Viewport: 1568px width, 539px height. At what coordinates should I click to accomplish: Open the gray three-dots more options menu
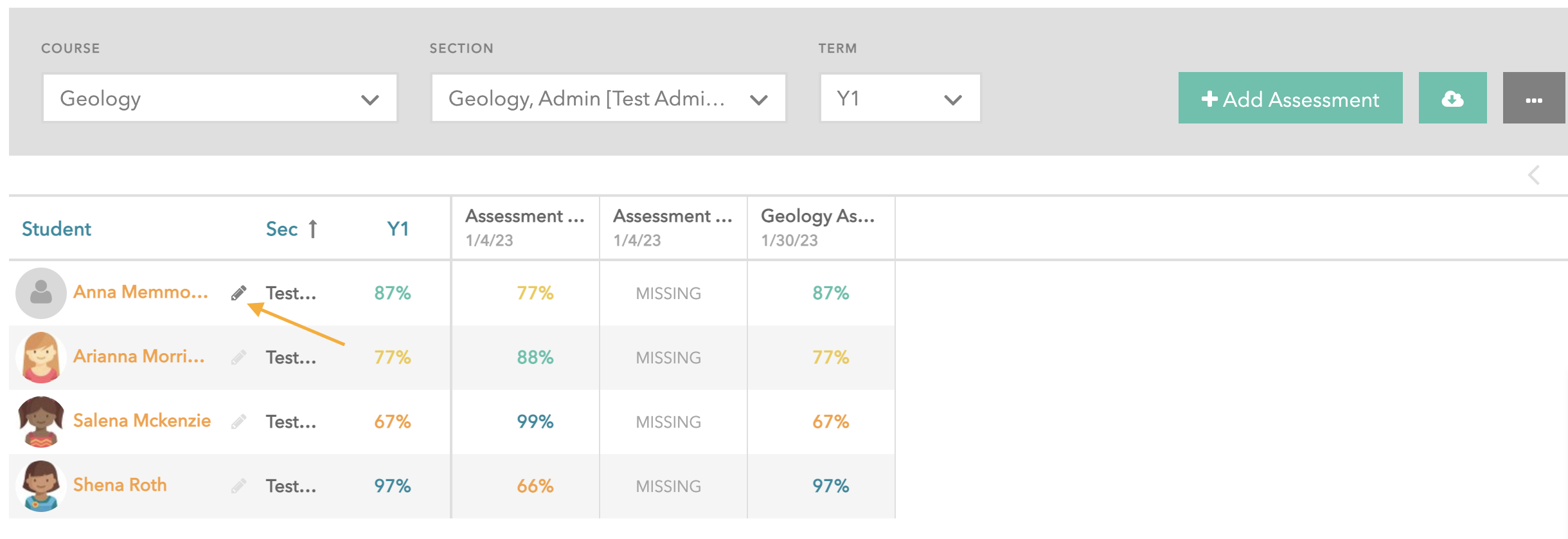[x=1534, y=98]
